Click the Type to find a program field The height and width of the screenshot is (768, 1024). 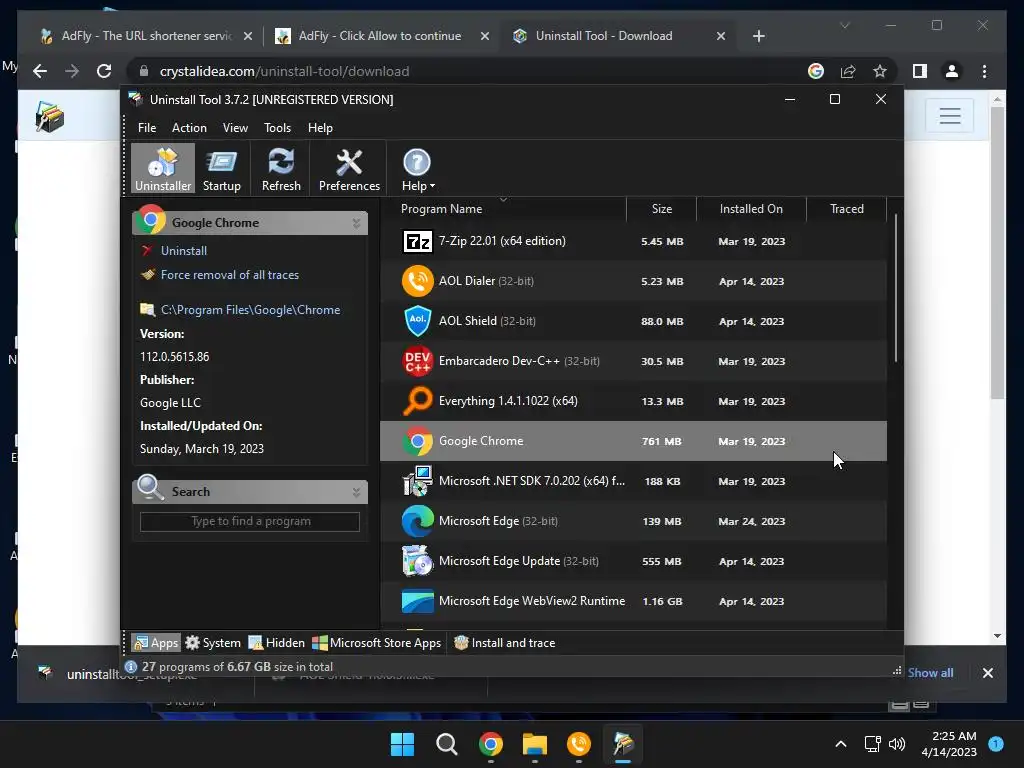(x=250, y=521)
